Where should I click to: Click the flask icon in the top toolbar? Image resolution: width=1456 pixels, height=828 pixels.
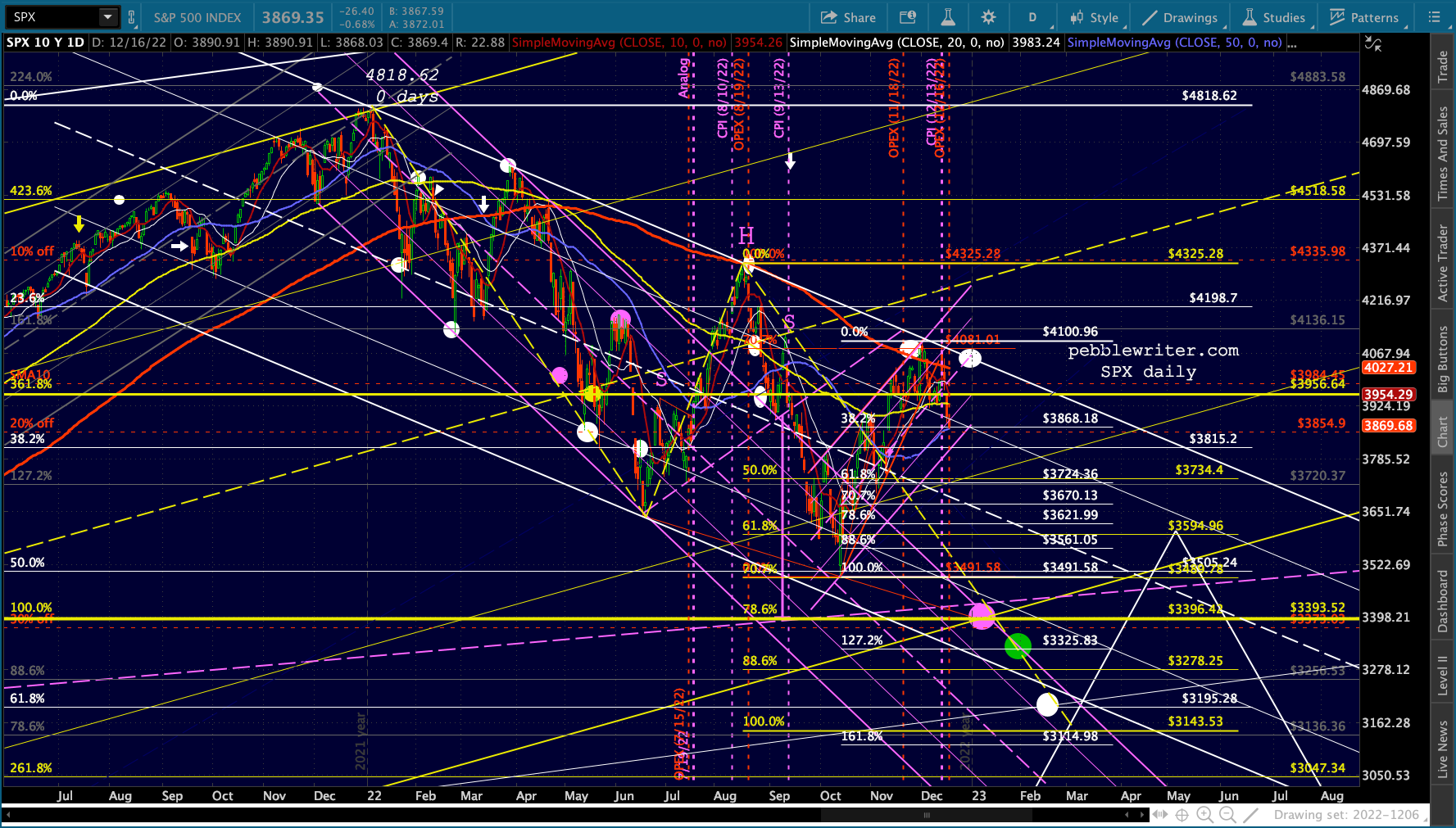click(x=948, y=17)
